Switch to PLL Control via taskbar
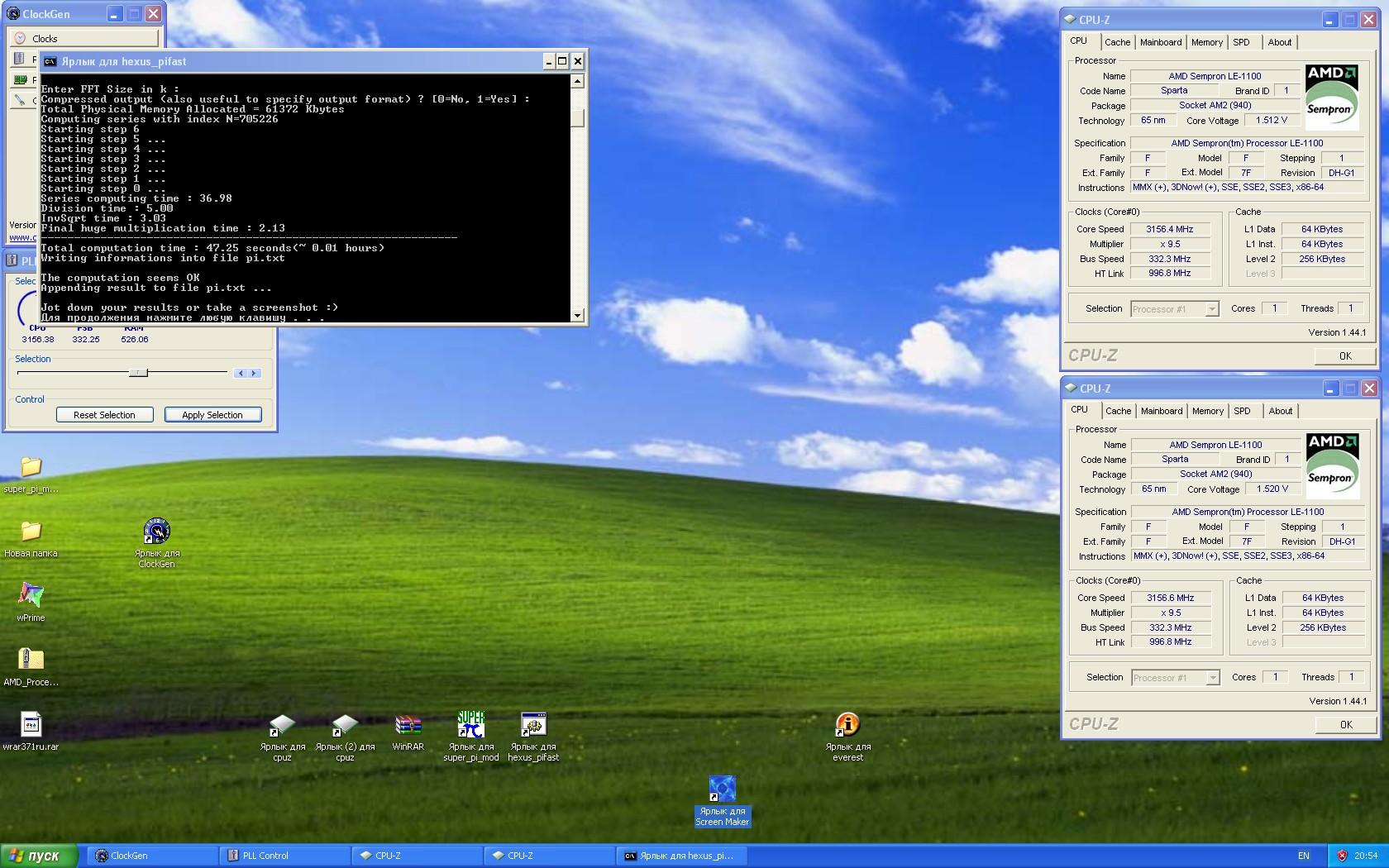Screen dimensions: 1389x868 tap(284, 856)
